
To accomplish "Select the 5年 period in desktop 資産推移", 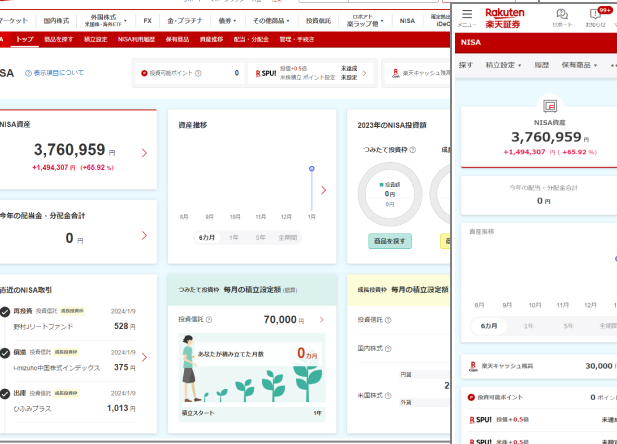I will tap(260, 238).
